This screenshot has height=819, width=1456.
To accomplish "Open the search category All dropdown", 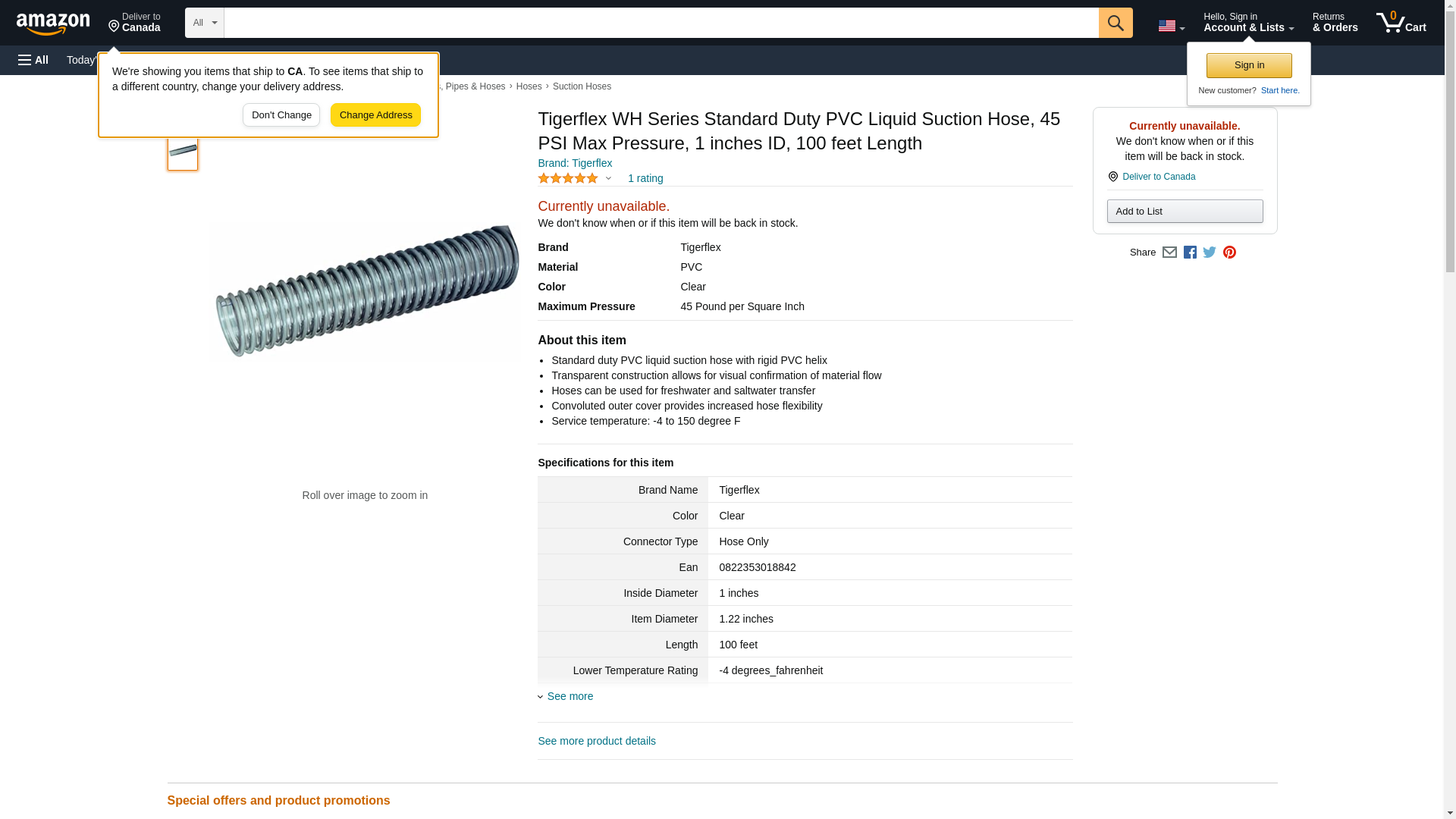I will (x=204, y=23).
